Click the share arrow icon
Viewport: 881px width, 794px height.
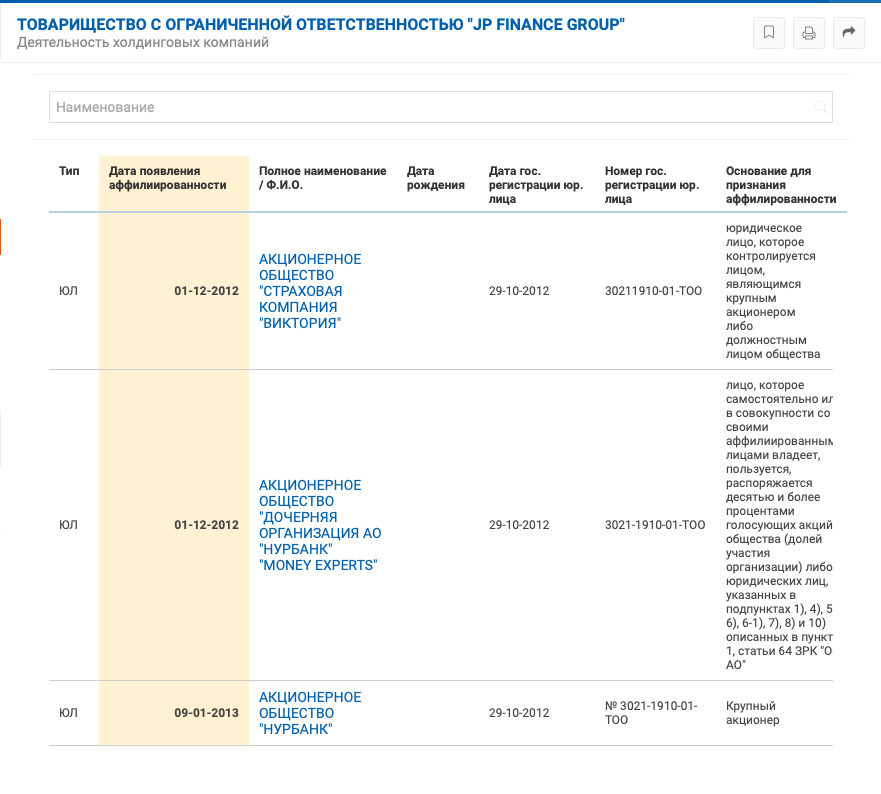(848, 33)
